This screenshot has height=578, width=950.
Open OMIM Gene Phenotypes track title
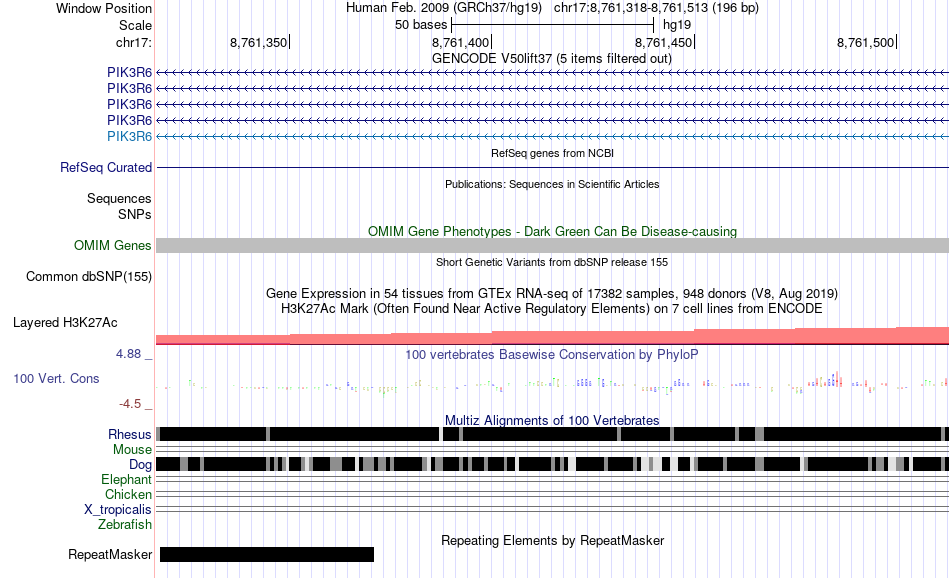[x=552, y=231]
